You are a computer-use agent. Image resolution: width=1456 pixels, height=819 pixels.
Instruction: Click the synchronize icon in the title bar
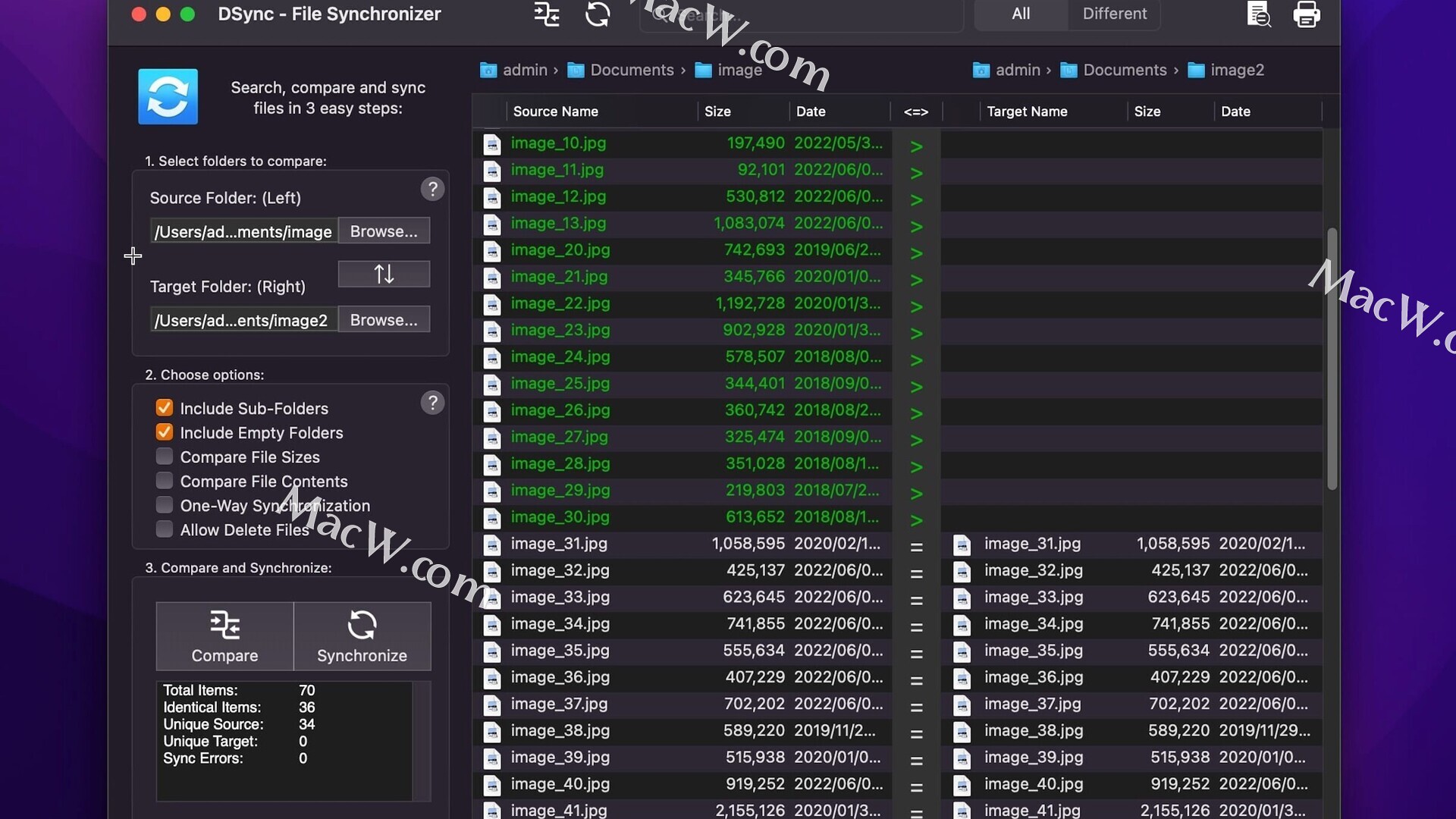[598, 14]
